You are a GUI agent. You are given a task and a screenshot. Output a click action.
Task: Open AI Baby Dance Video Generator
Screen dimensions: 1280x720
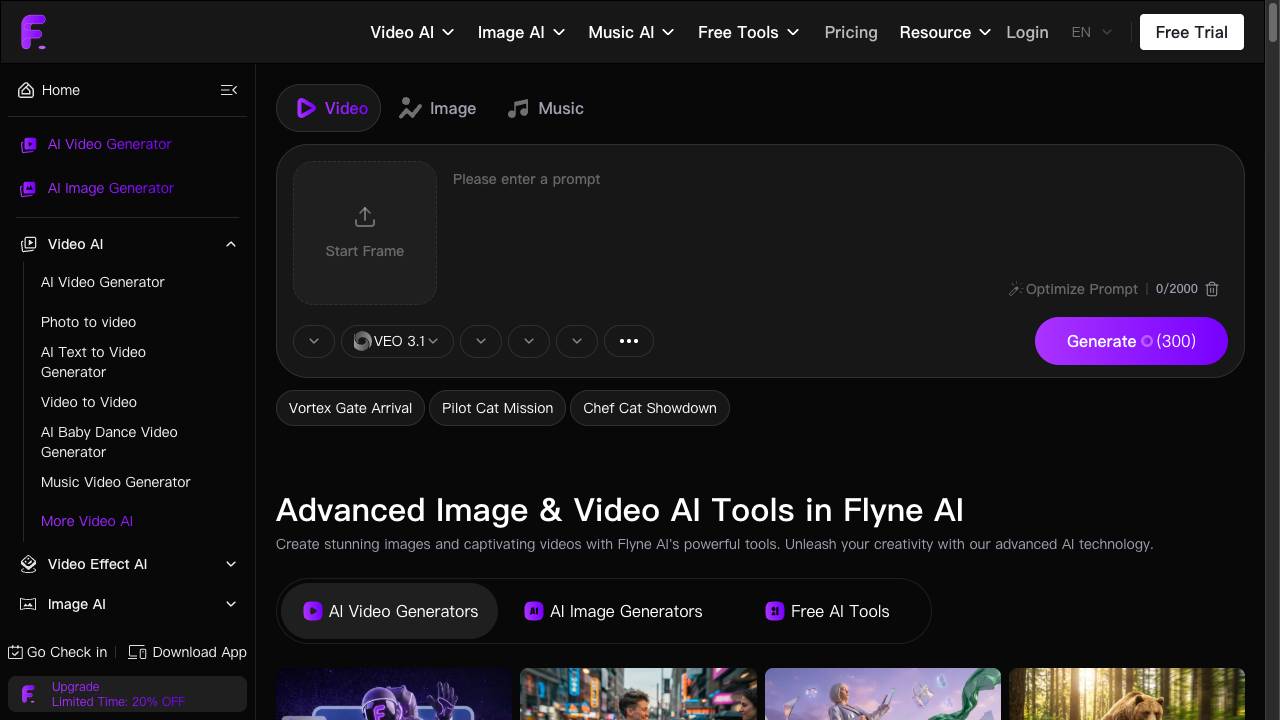(109, 442)
